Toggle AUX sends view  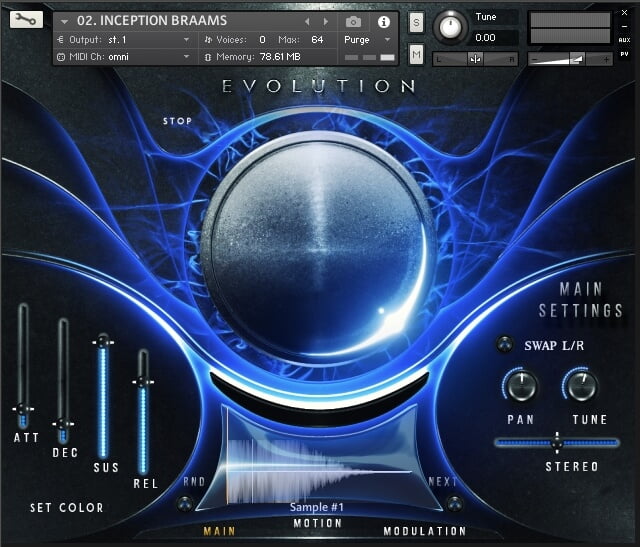coord(624,40)
